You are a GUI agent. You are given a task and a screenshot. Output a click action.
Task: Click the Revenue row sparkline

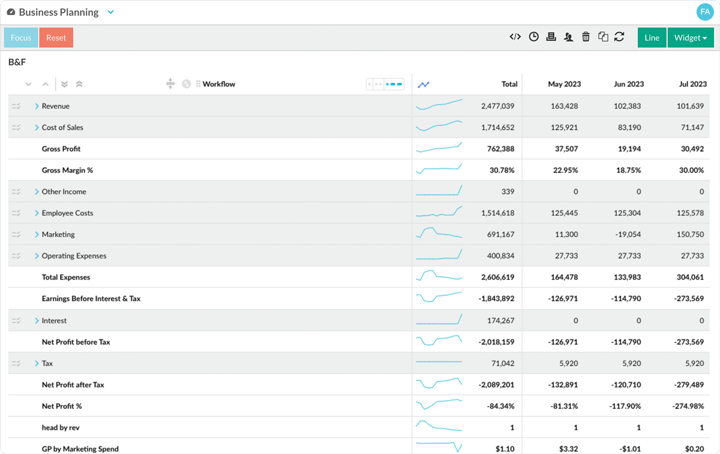[439, 105]
